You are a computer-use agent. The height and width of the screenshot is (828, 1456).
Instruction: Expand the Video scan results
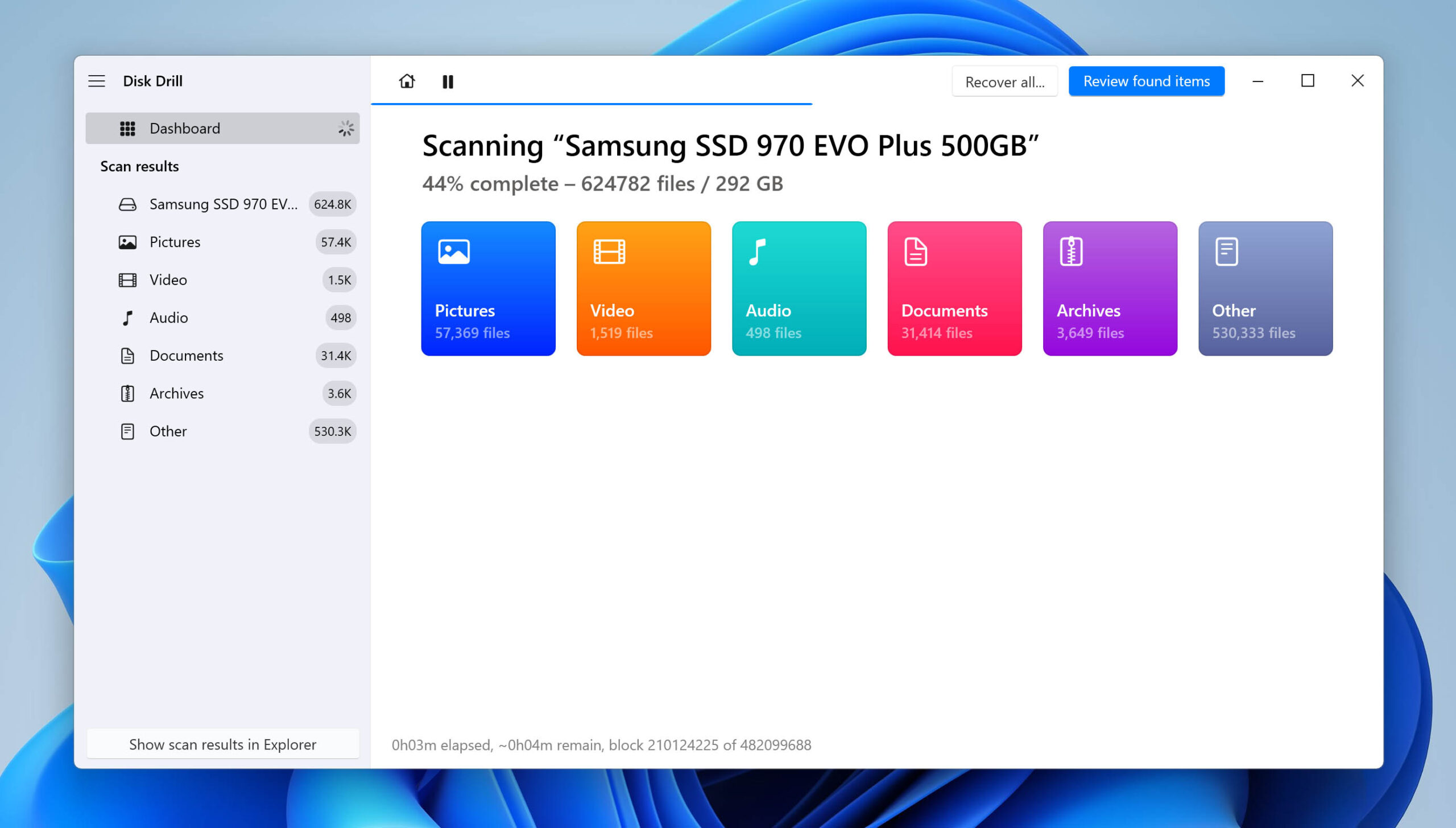pos(167,279)
